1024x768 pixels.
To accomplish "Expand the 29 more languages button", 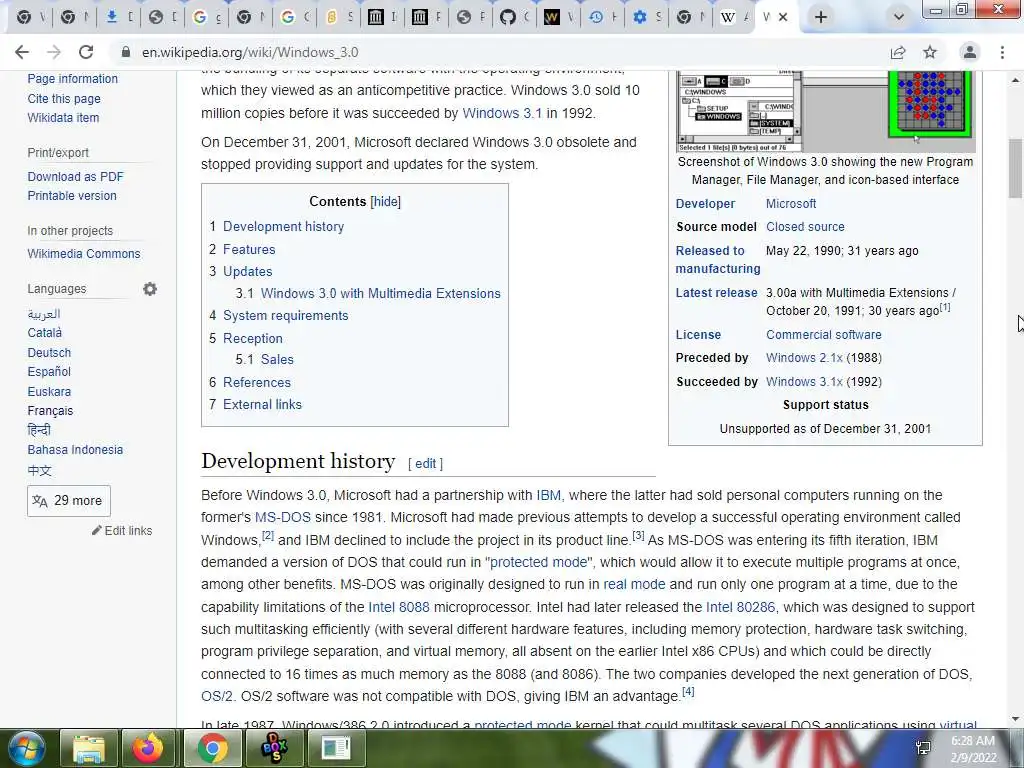I will [69, 501].
